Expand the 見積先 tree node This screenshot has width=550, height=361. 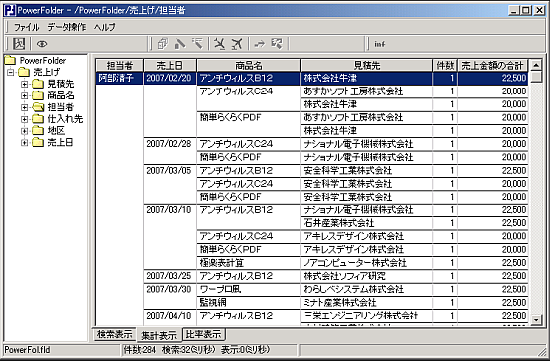[x=25, y=84]
